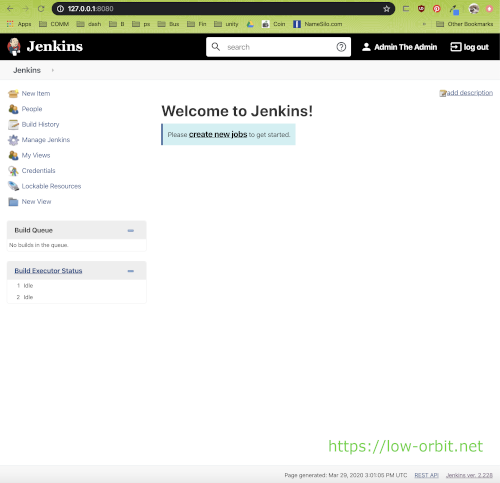Open the NameSilo.com bookmark
The height and width of the screenshot is (483, 500).
[x=318, y=24]
